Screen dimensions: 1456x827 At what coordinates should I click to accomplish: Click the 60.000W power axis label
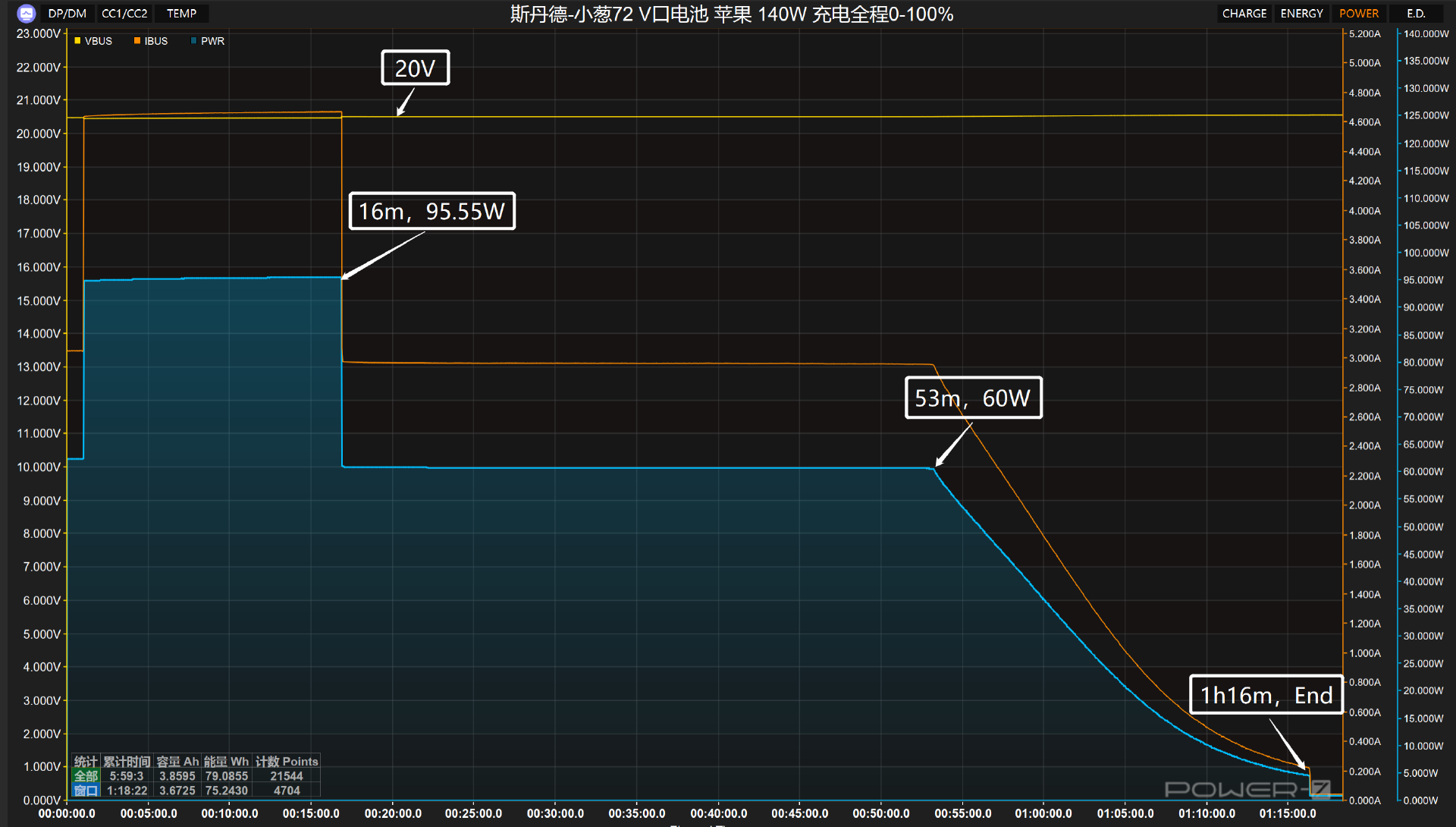point(1423,471)
